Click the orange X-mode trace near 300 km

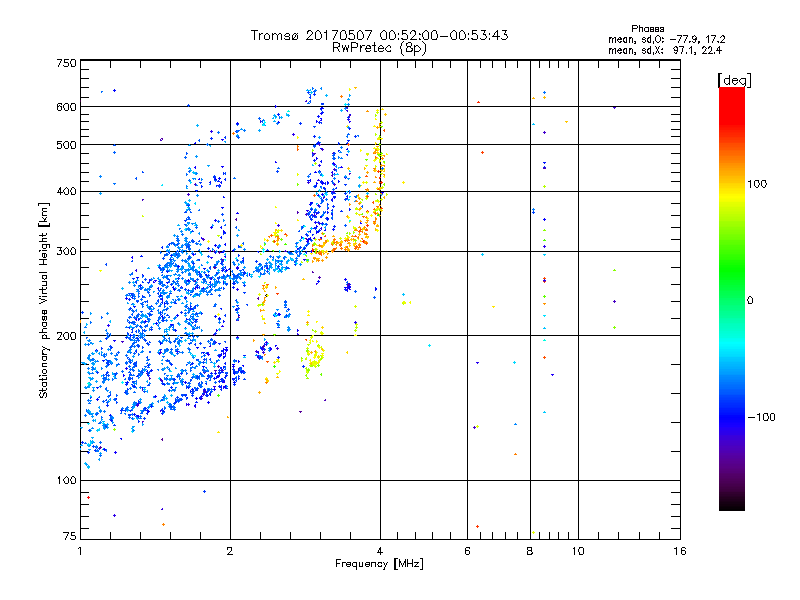339,243
